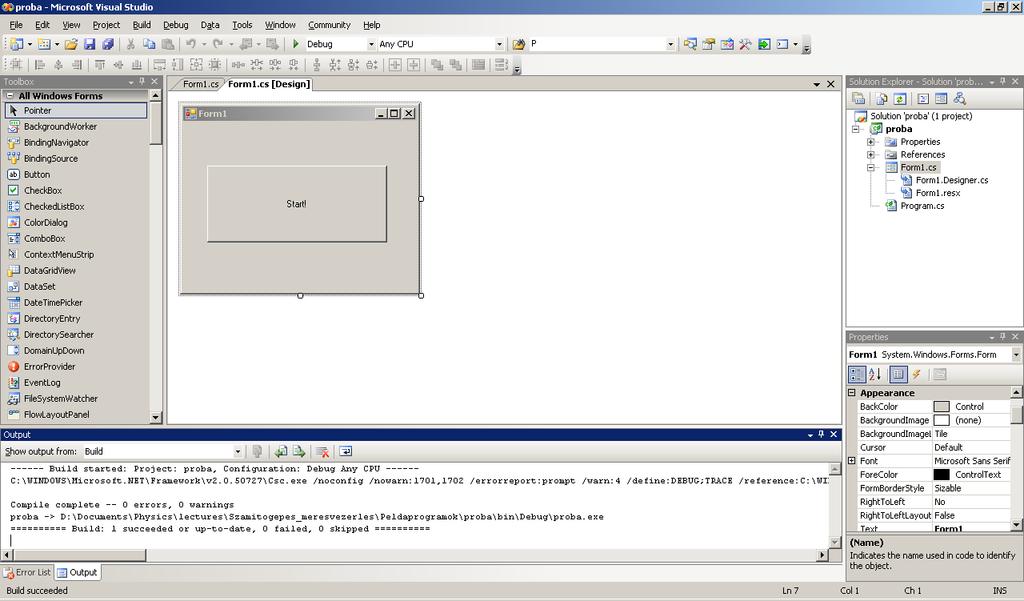Toggle Categorized view in Properties panel

857,374
